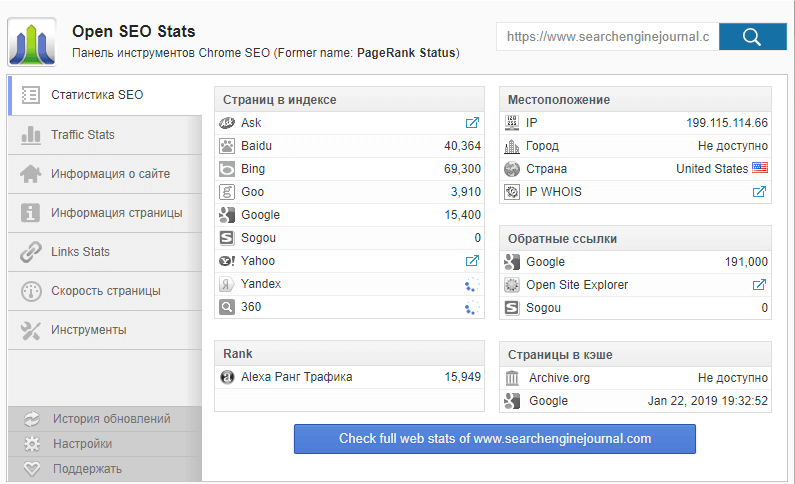
Task: Open the Инструменты tab
Action: 105,330
